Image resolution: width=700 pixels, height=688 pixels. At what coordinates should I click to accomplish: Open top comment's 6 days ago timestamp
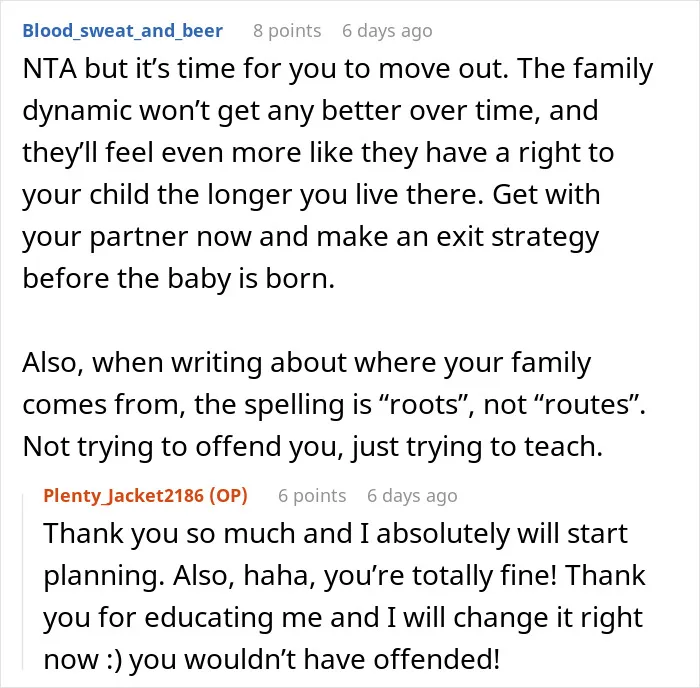387,31
